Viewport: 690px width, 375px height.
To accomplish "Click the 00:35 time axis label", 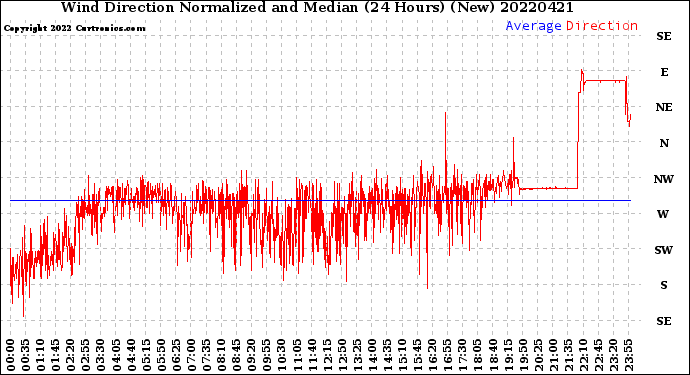I will [26, 354].
